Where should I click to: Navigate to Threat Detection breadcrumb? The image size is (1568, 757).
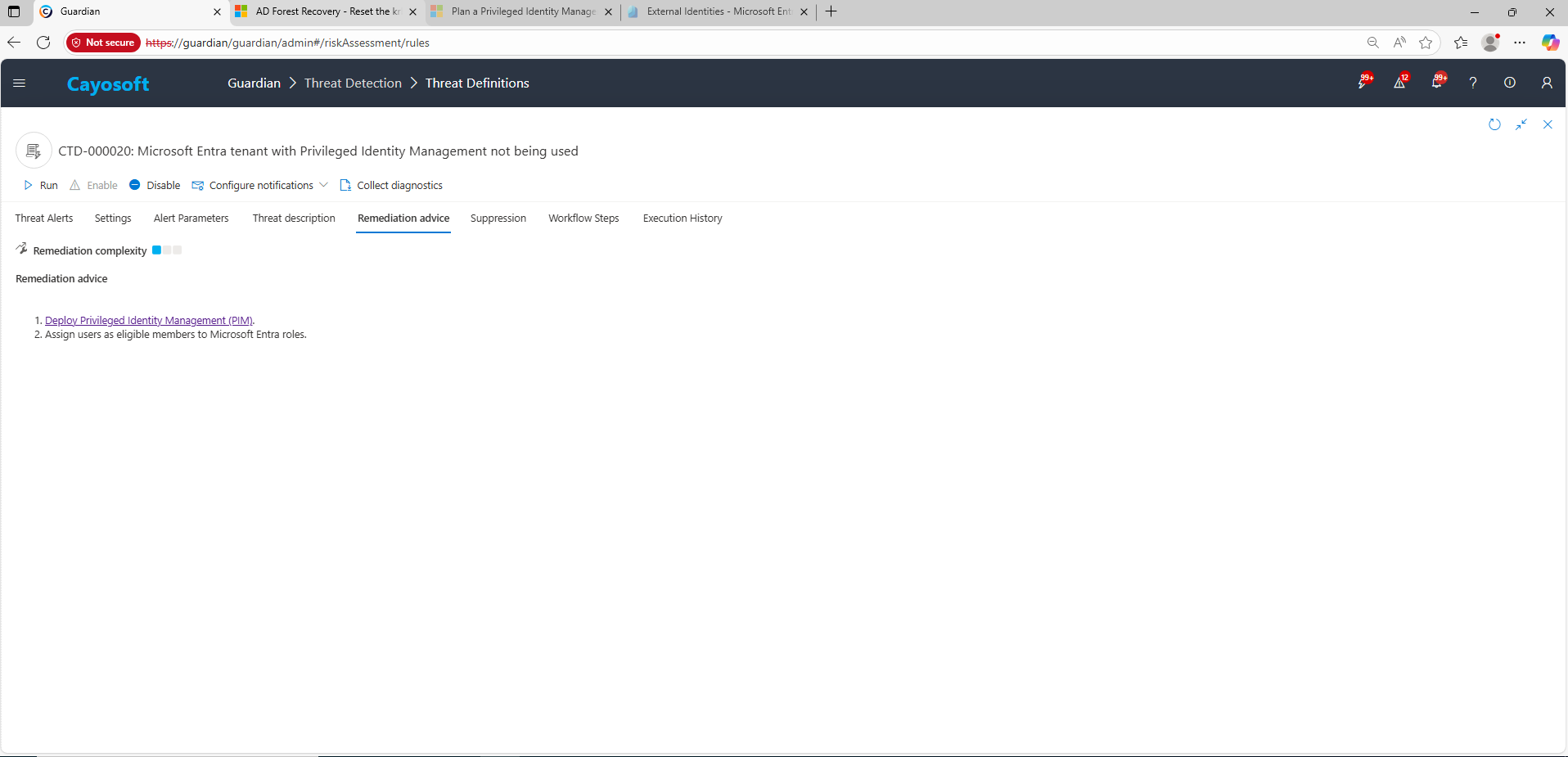coord(353,83)
